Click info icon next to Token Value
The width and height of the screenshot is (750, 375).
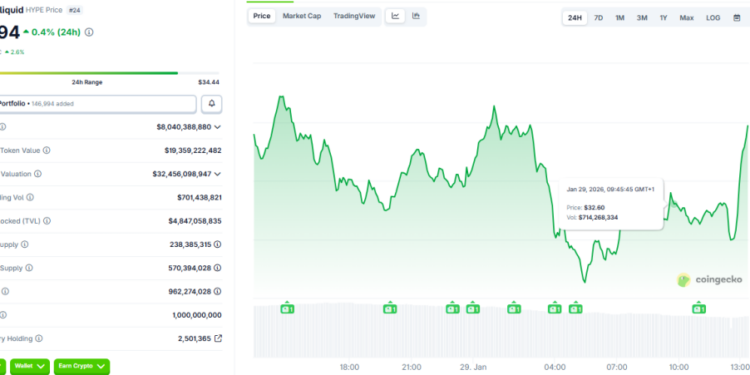(46, 150)
